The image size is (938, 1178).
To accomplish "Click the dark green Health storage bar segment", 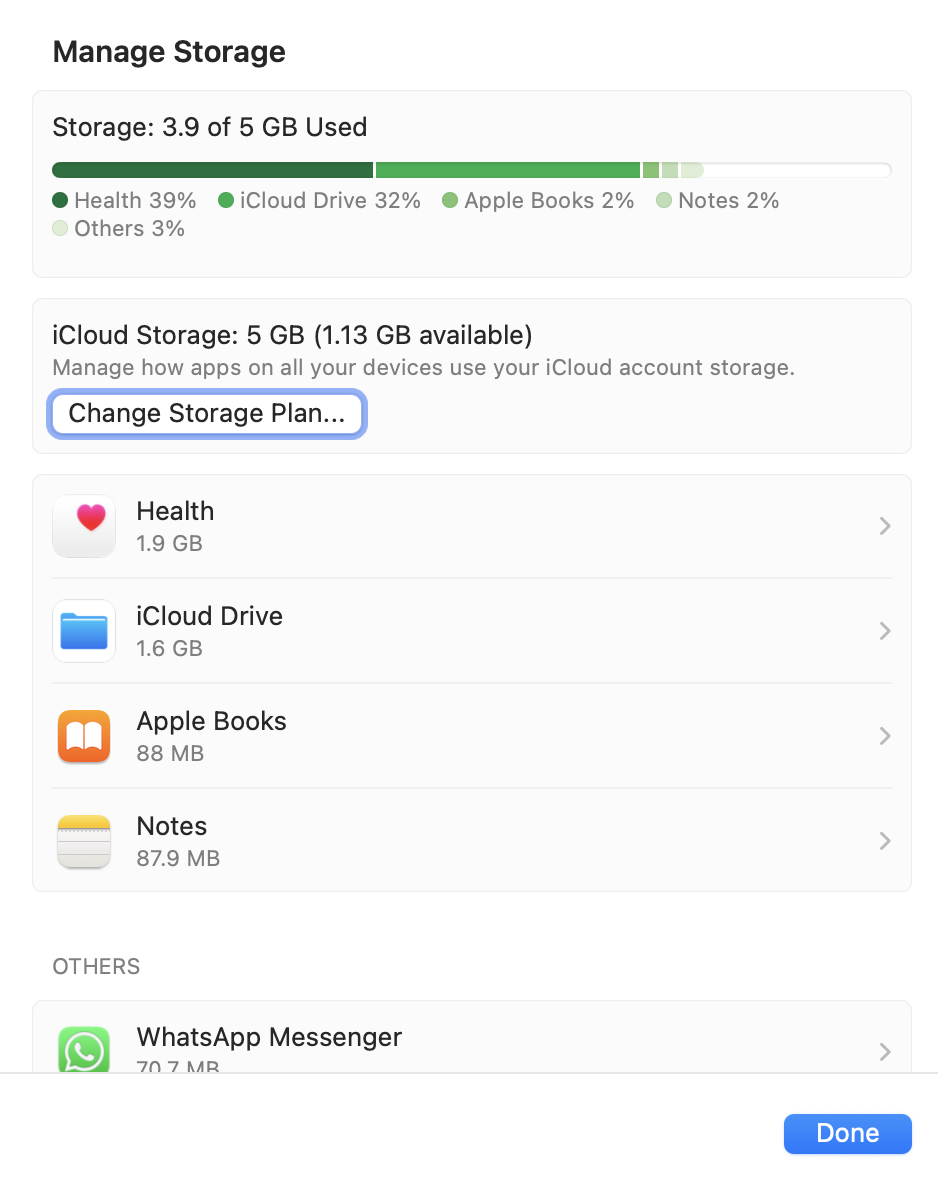I will [212, 170].
